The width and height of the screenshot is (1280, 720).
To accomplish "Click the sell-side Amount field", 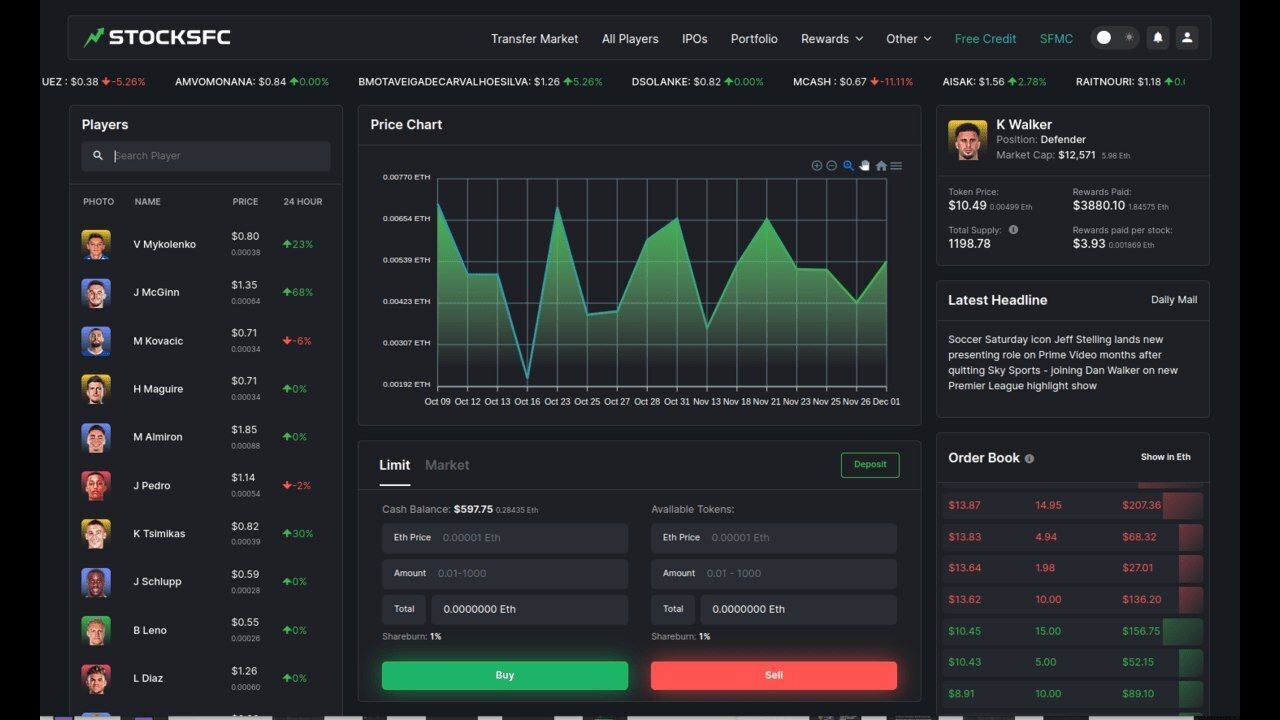I will 774,573.
